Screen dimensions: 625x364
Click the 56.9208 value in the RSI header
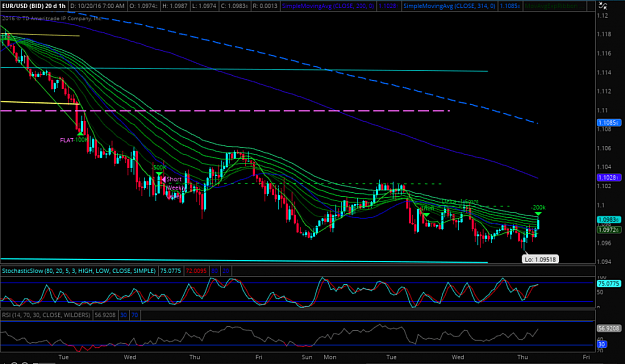point(105,315)
